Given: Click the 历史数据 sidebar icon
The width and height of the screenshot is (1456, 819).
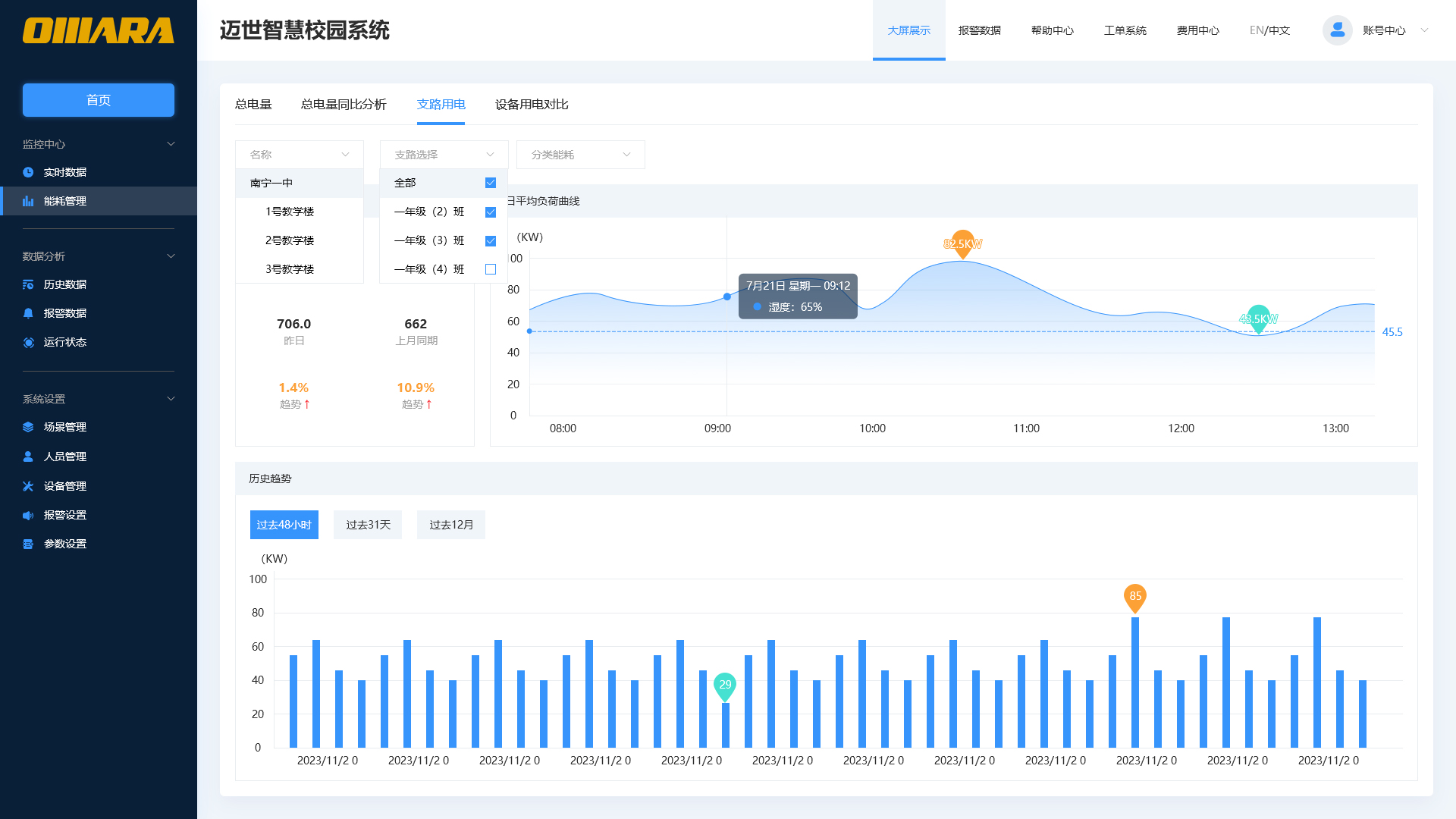Looking at the screenshot, I should tap(28, 284).
